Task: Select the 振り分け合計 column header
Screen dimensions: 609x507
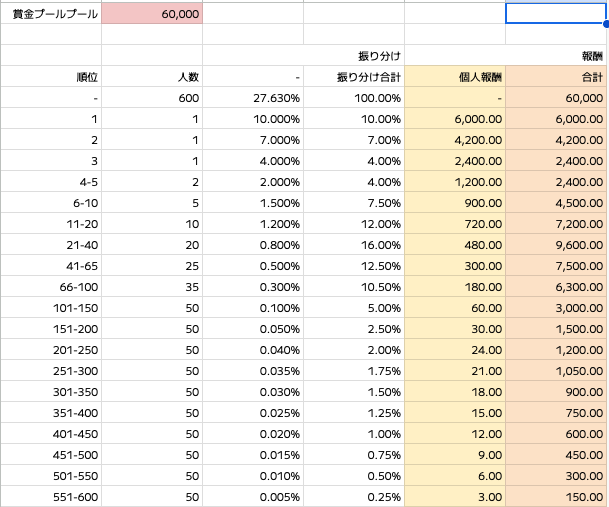Action: point(354,77)
